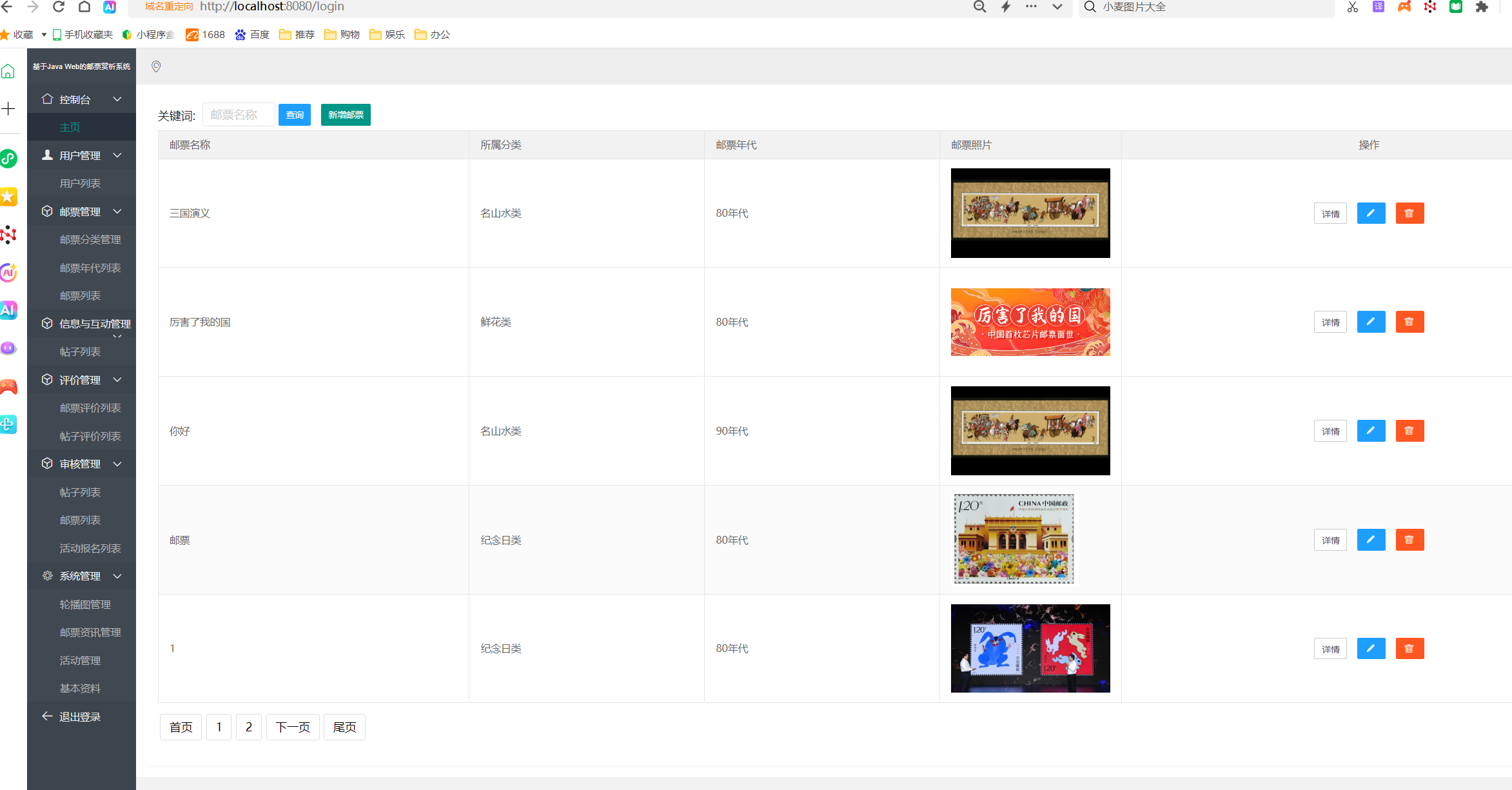Click the scissors screenshot icon in browser toolbar

point(1353,6)
